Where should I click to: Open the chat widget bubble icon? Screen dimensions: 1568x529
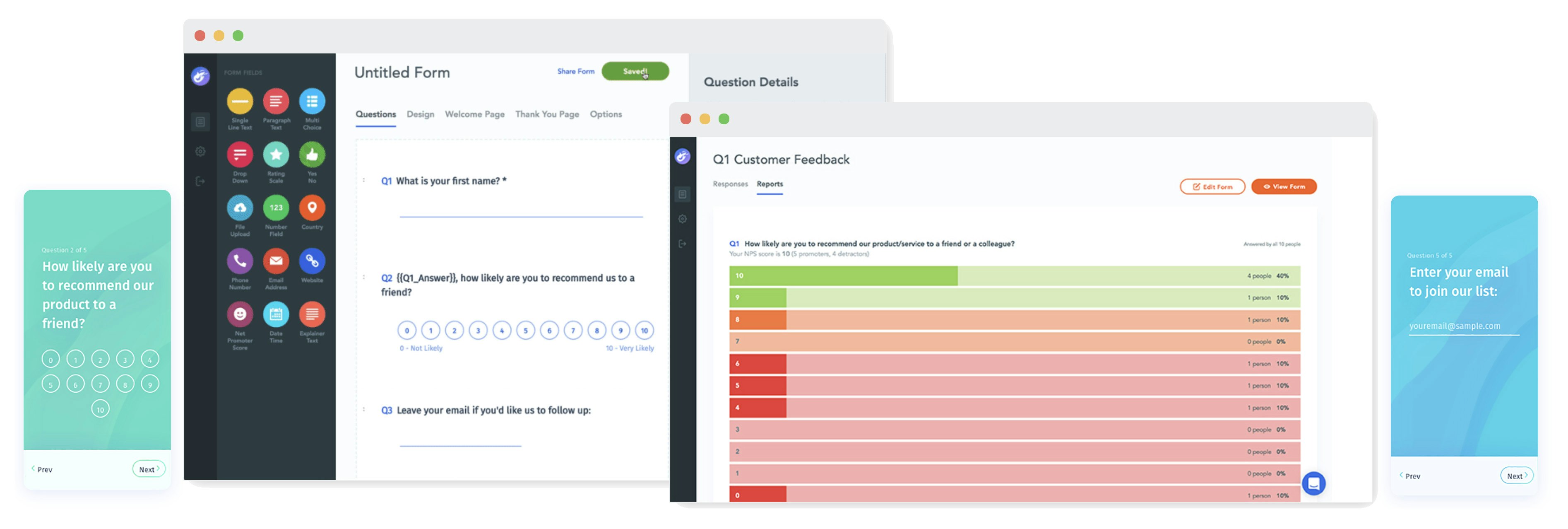pyautogui.click(x=1313, y=483)
